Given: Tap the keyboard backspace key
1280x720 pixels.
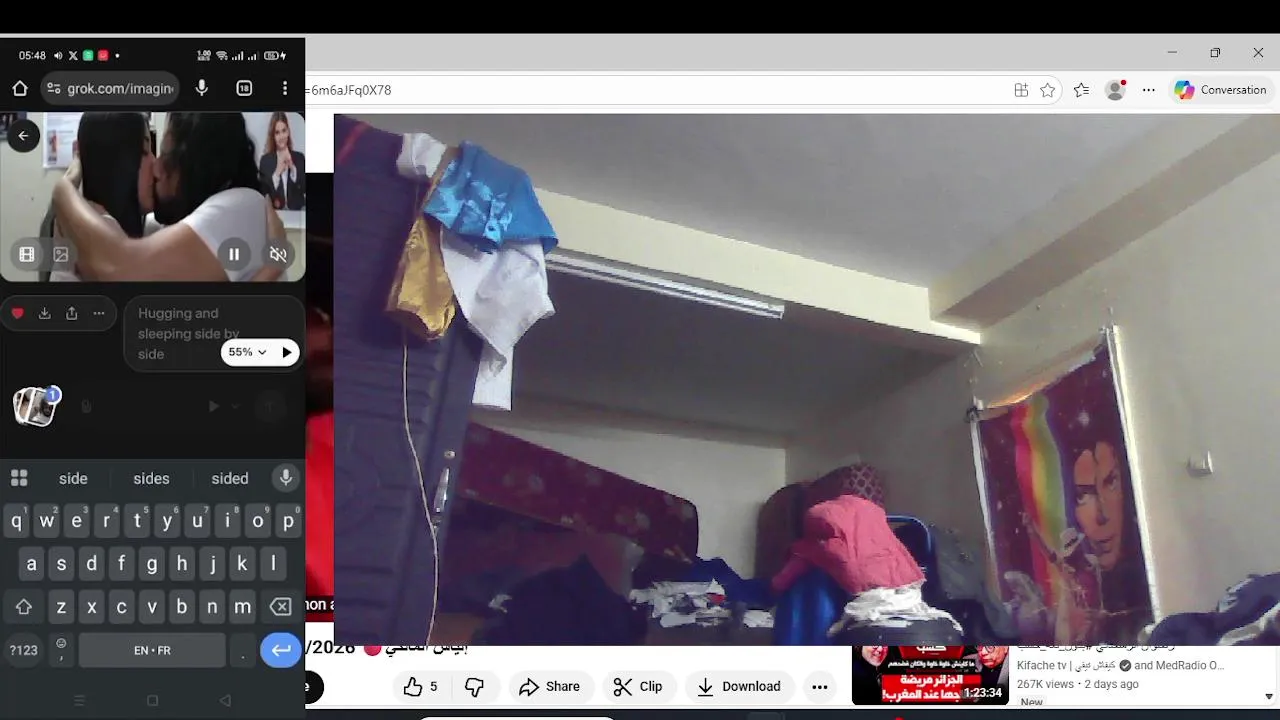Looking at the screenshot, I should 281,607.
